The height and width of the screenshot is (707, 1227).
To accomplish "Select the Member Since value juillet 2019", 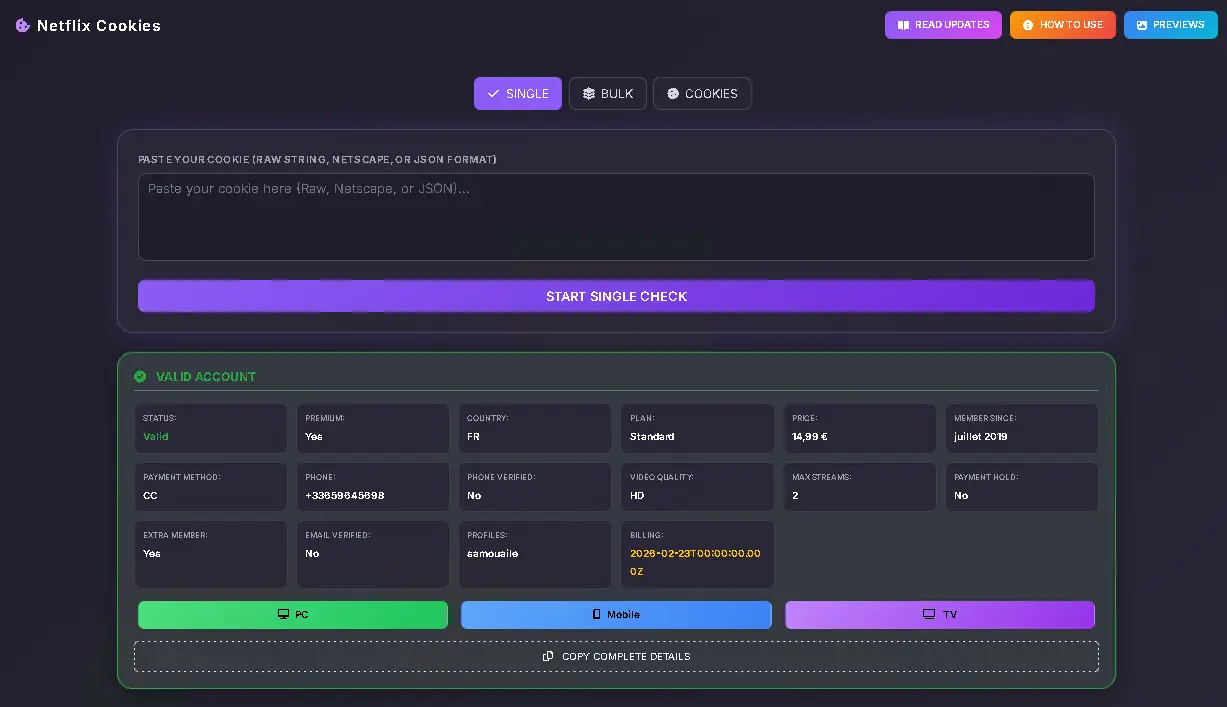I will (981, 437).
